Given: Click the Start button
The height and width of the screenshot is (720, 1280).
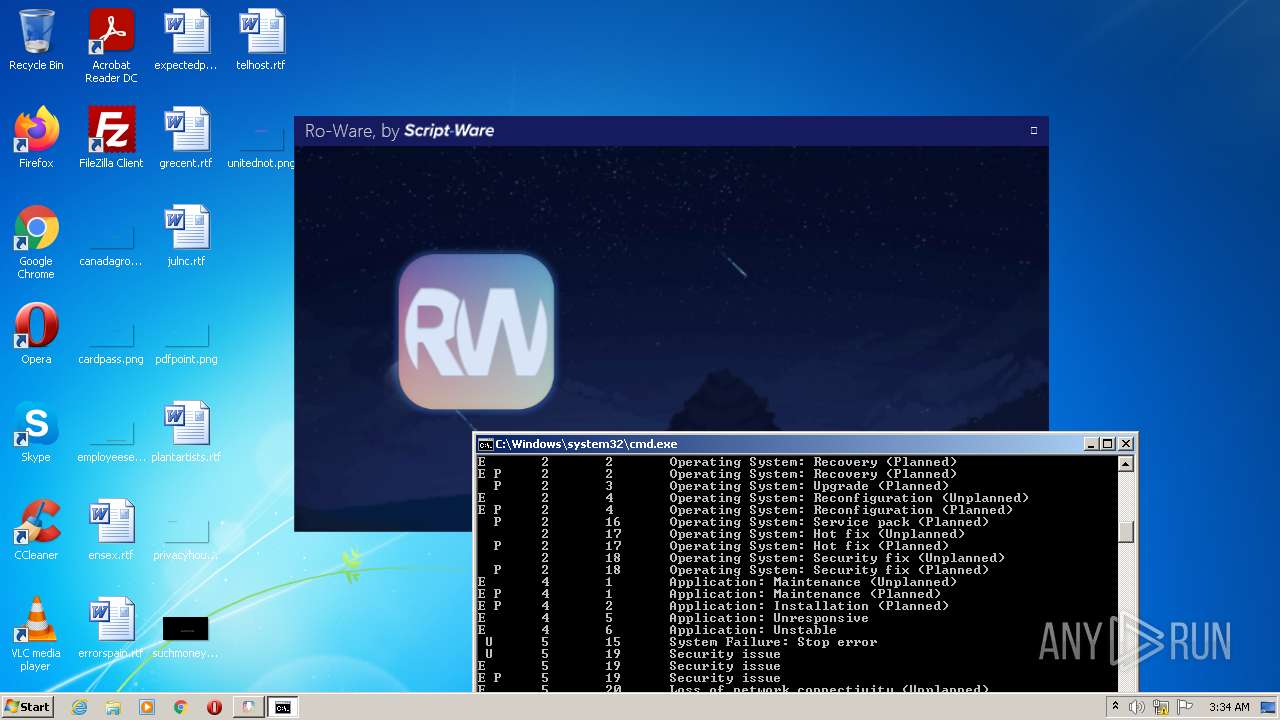Looking at the screenshot, I should click(28, 707).
